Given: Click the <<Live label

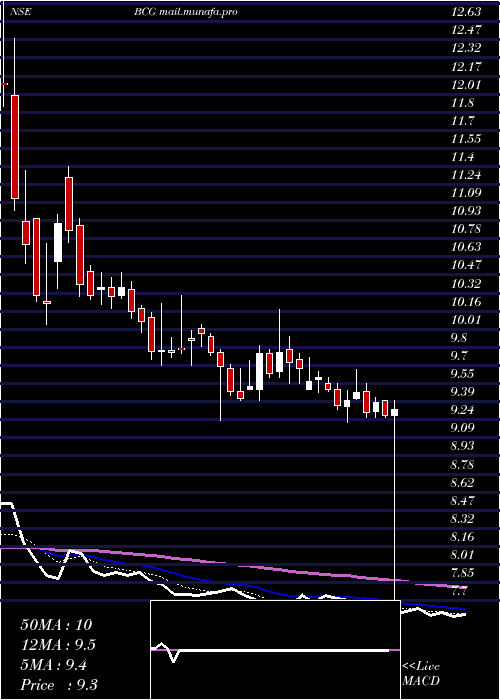Looking at the screenshot, I should pos(421,667).
